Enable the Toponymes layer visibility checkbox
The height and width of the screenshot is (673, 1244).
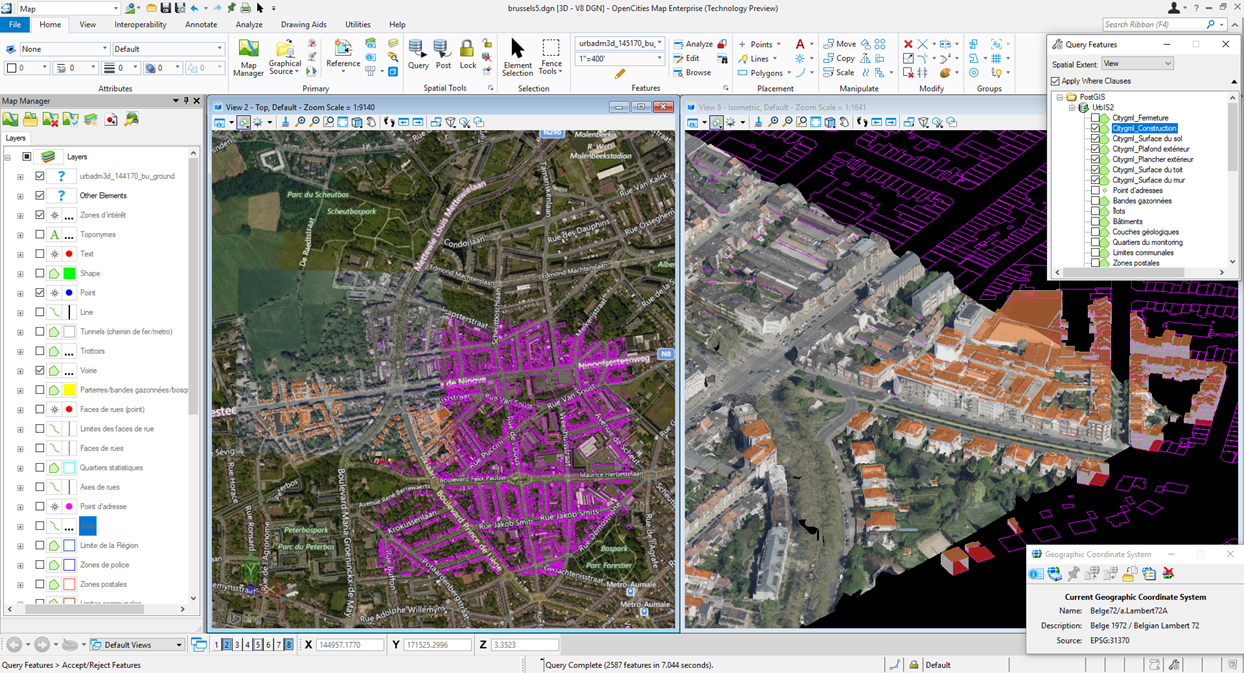tap(40, 234)
